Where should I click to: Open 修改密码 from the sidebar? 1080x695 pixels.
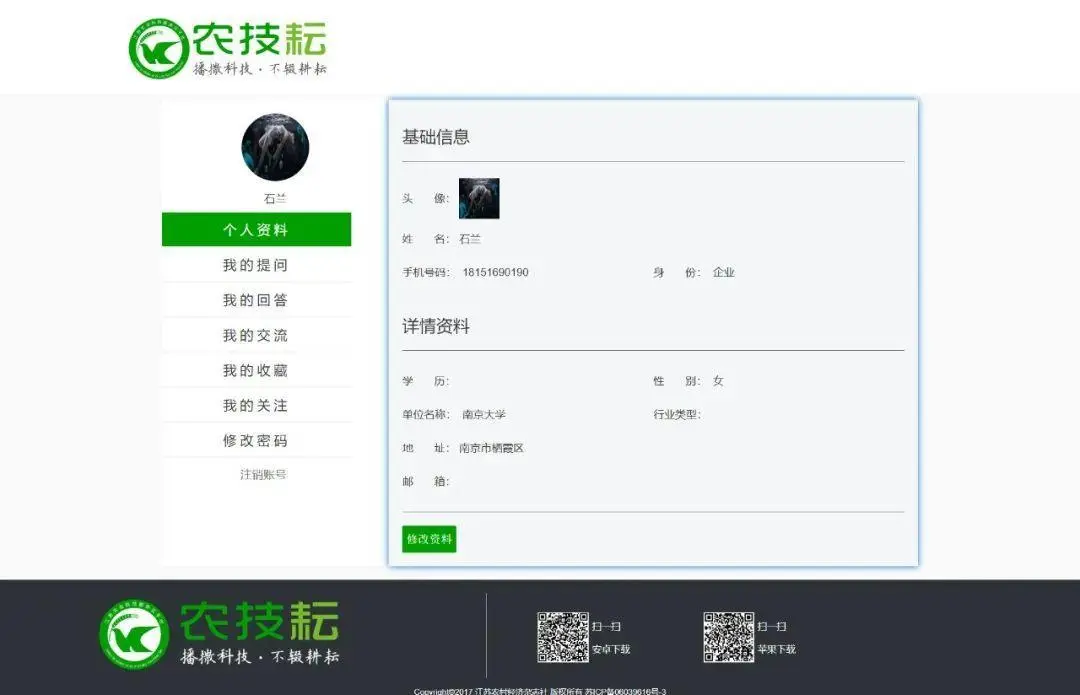click(256, 439)
